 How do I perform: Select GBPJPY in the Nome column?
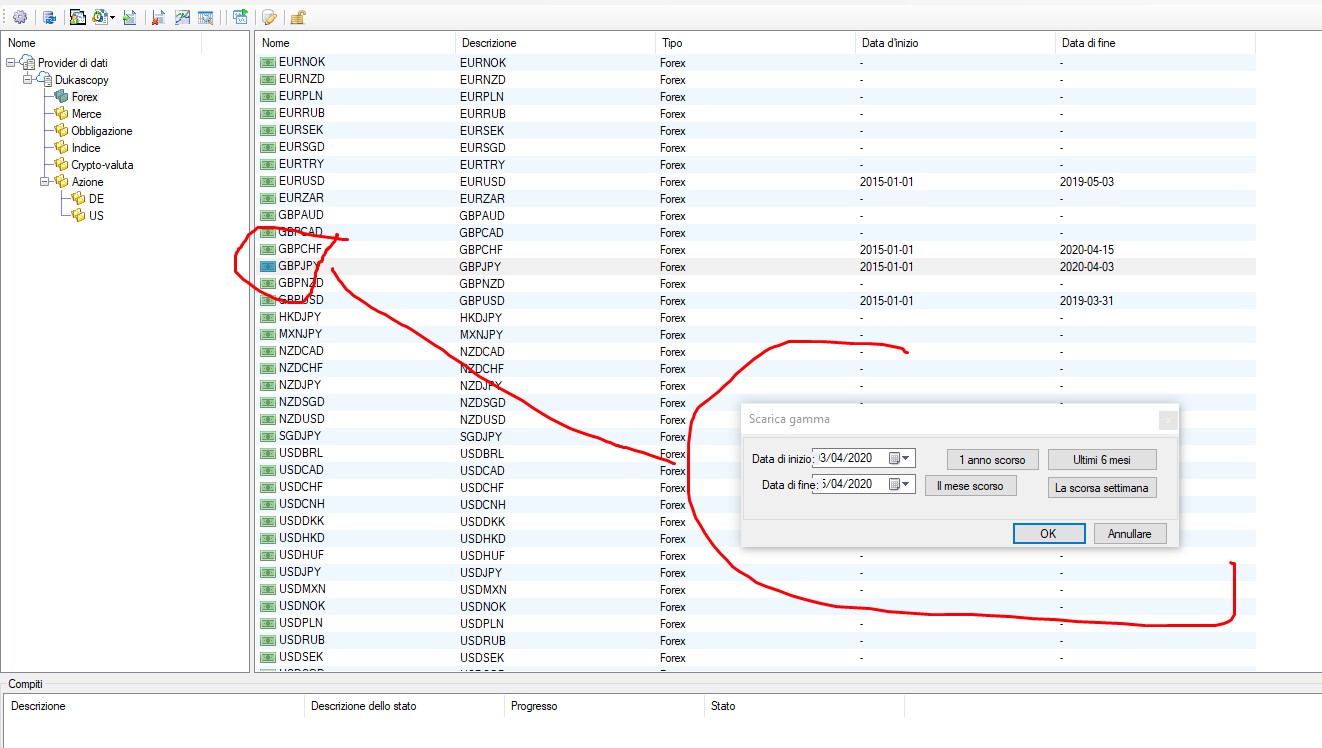(x=300, y=267)
